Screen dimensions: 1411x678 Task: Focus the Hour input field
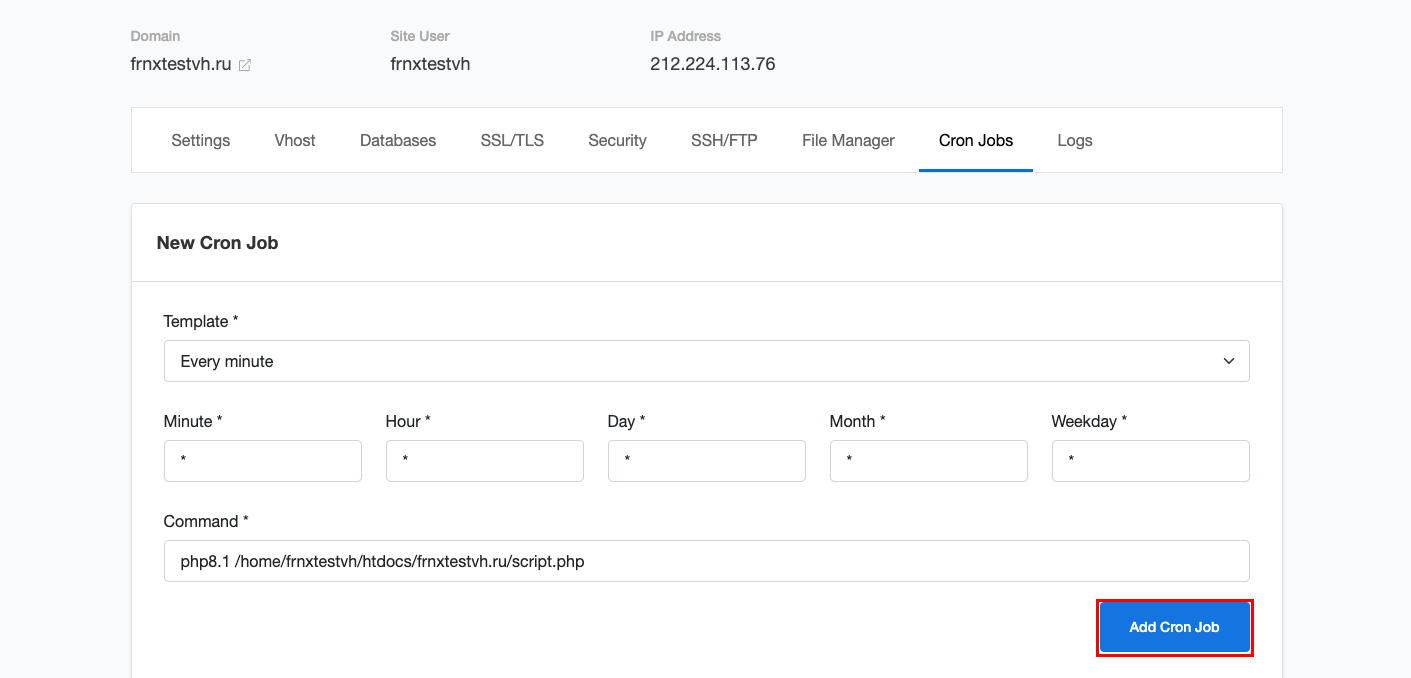pyautogui.click(x=485, y=461)
